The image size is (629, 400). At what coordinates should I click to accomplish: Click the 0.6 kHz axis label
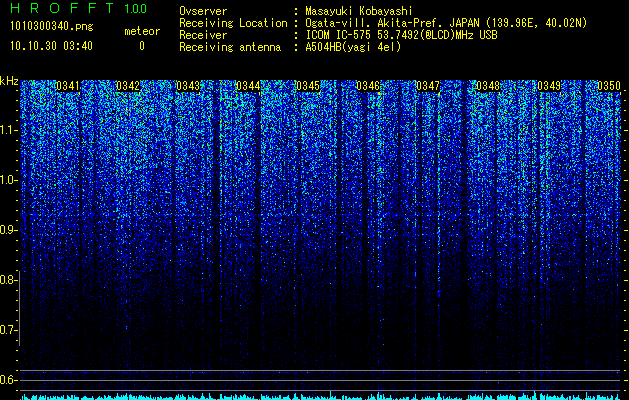click(x=7, y=380)
